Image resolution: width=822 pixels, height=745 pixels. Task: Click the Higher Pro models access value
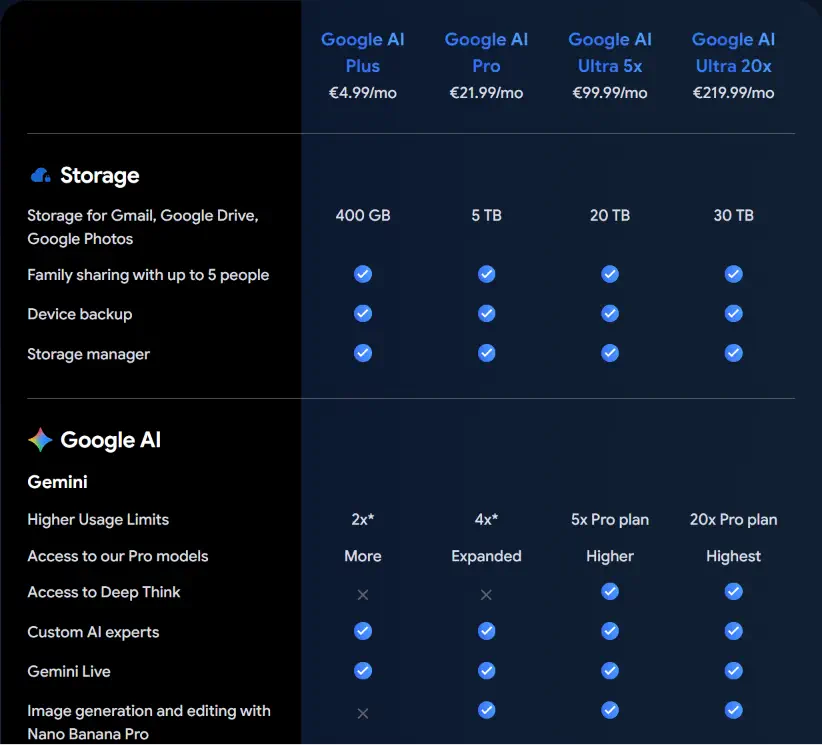pos(610,556)
